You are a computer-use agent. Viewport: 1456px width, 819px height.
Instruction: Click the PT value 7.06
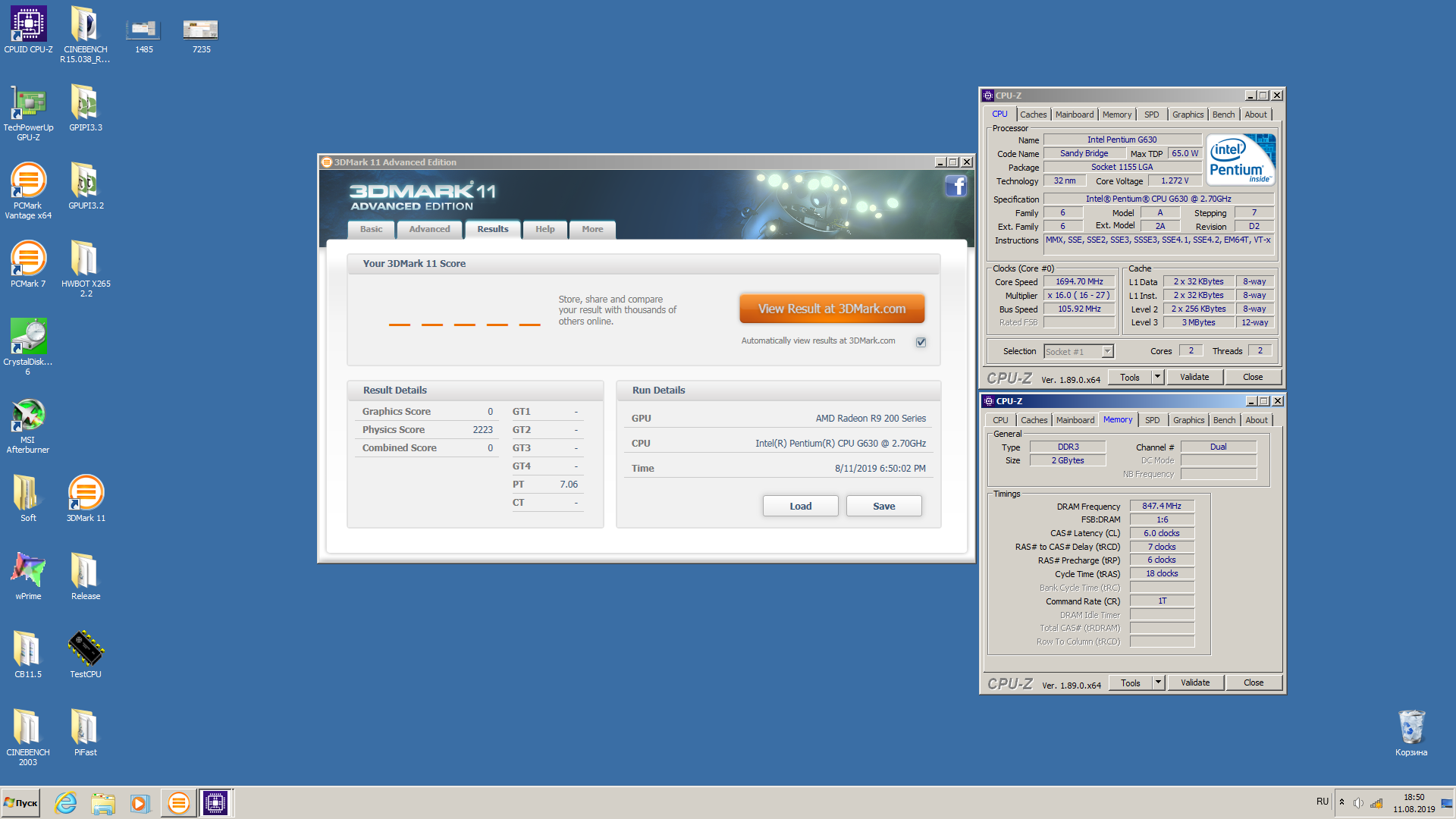click(x=569, y=485)
